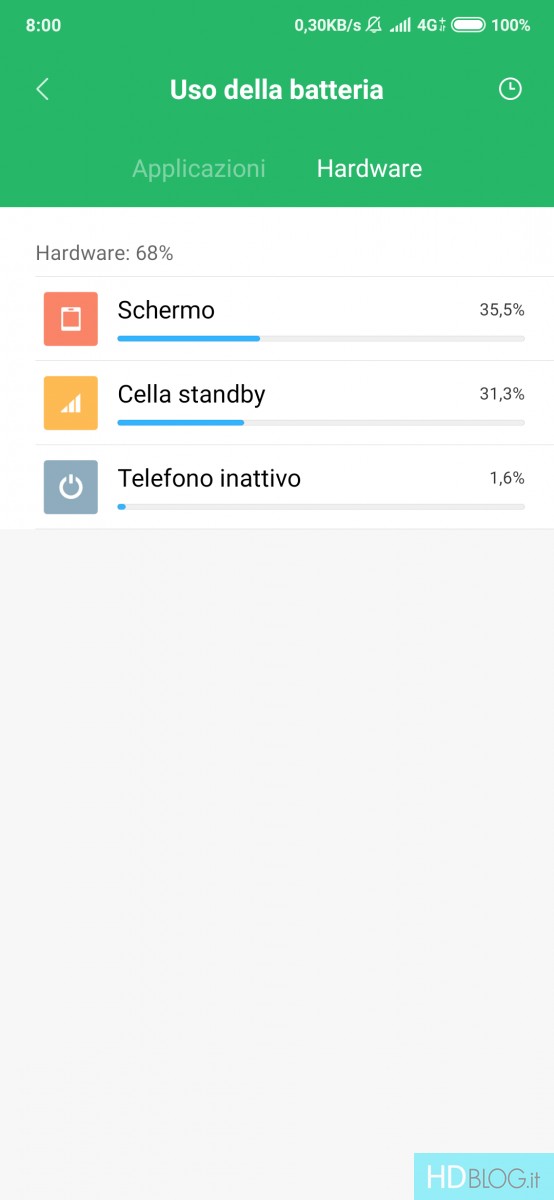Tap the HDblog.it watermark logo
This screenshot has width=554, height=1200.
click(484, 1177)
